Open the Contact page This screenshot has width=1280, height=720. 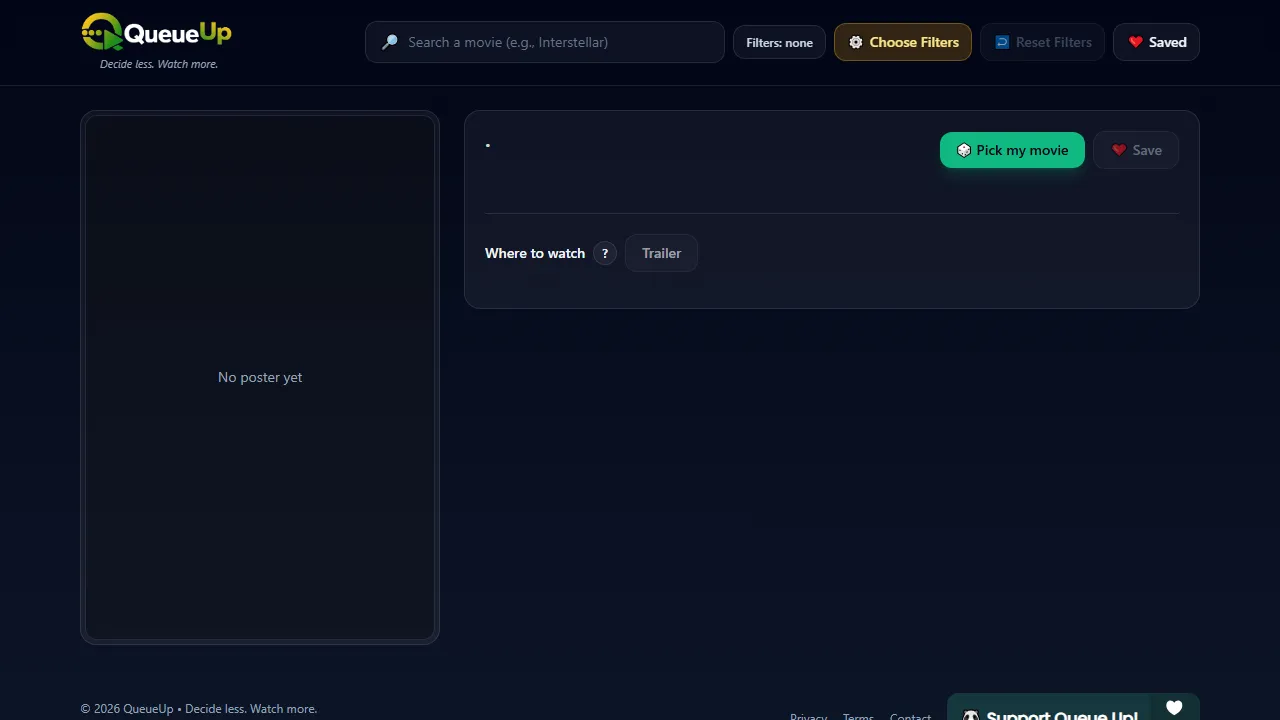[910, 716]
